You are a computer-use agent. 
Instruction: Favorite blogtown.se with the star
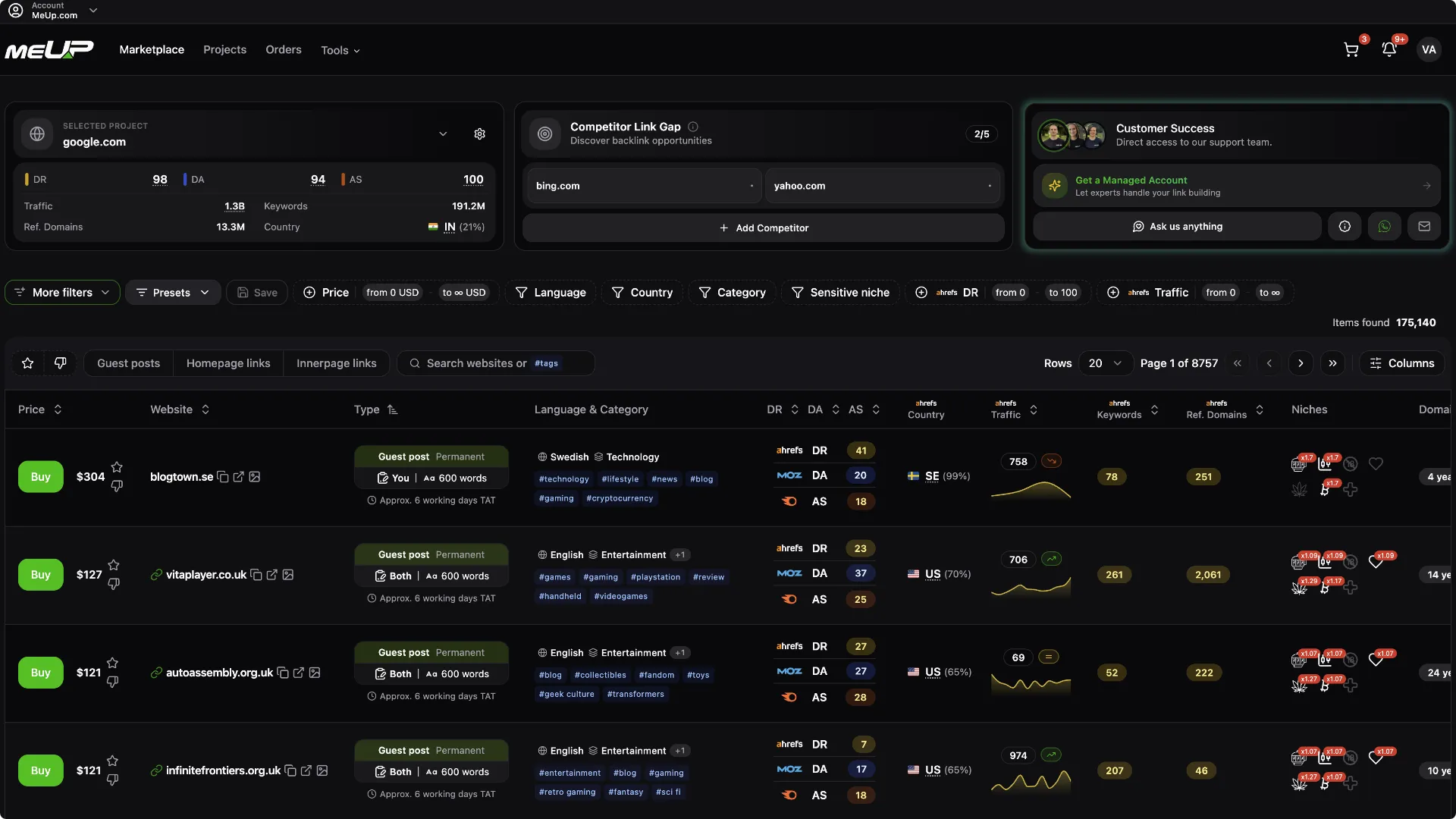(x=117, y=467)
